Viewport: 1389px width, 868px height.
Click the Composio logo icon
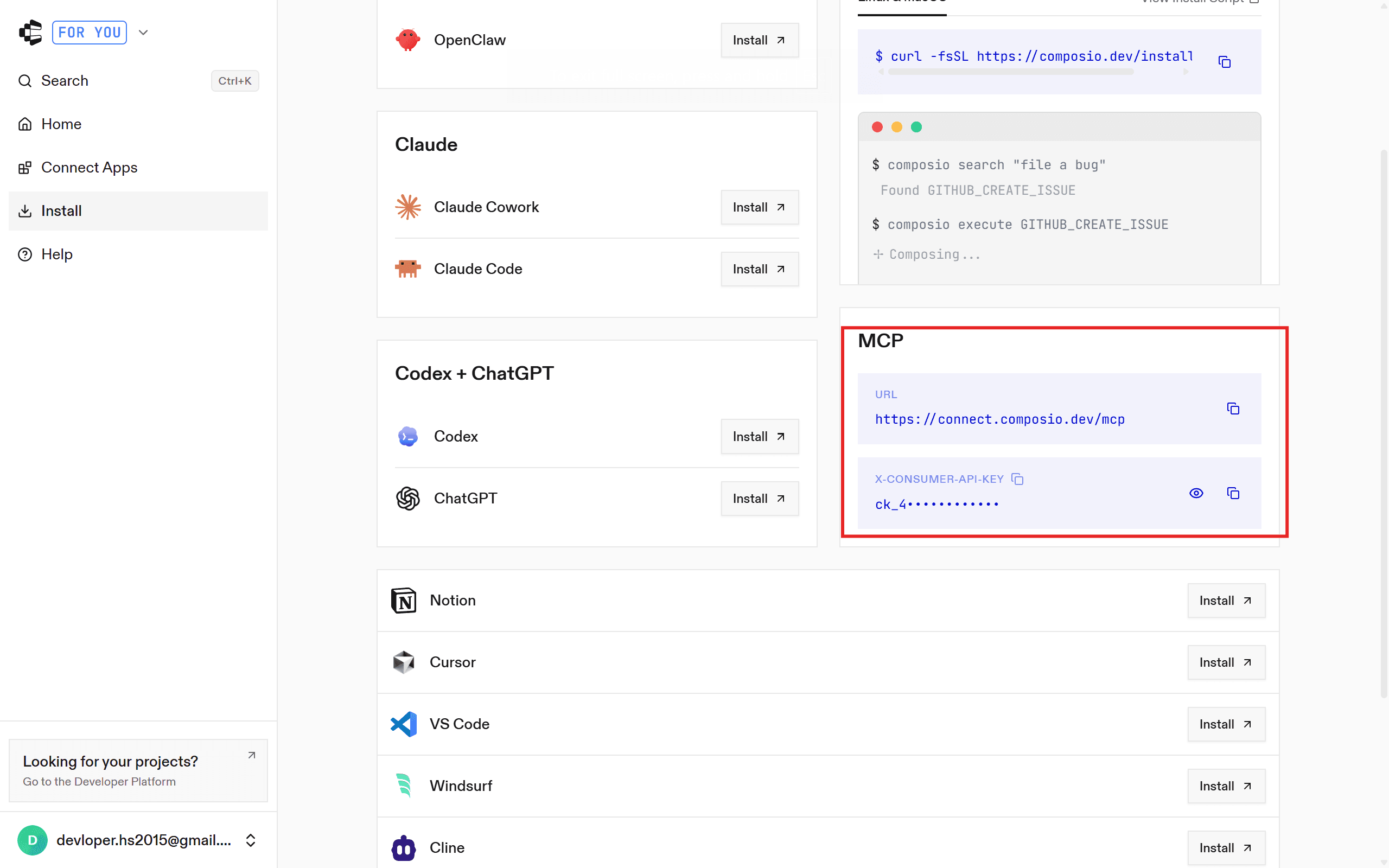pyautogui.click(x=31, y=32)
